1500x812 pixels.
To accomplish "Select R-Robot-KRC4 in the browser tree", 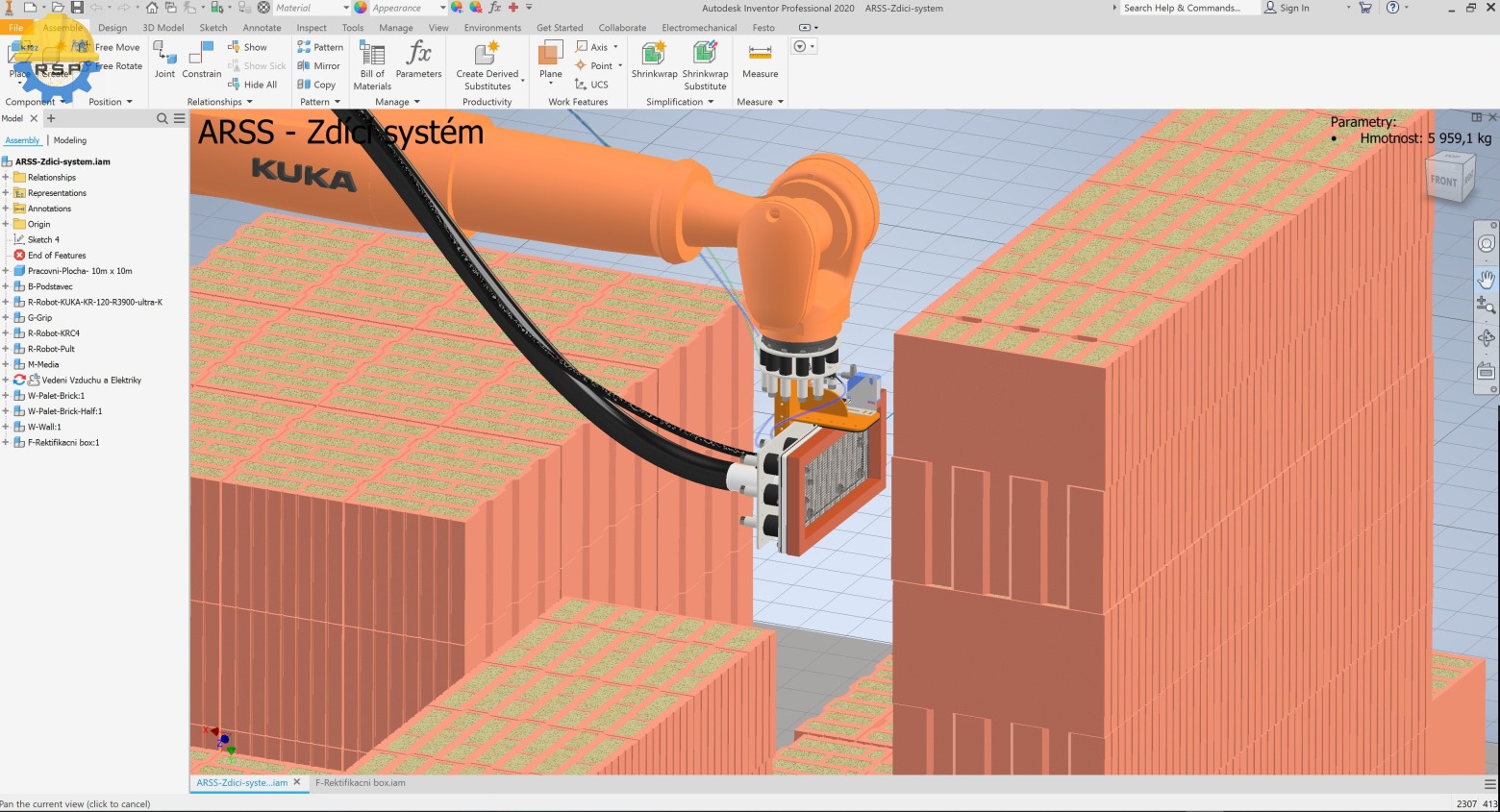I will 54,333.
